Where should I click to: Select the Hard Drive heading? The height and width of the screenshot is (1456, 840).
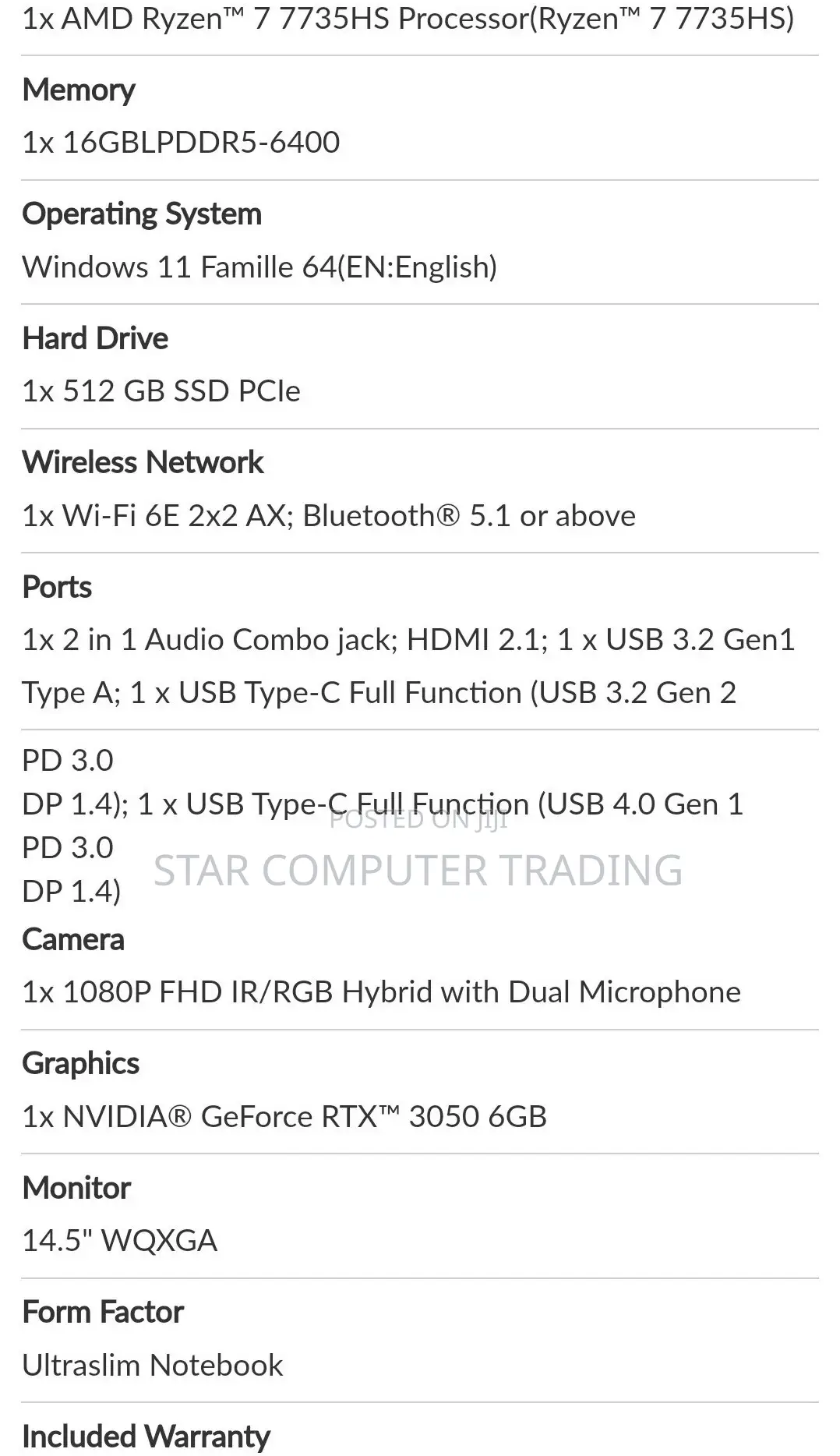[95, 338]
